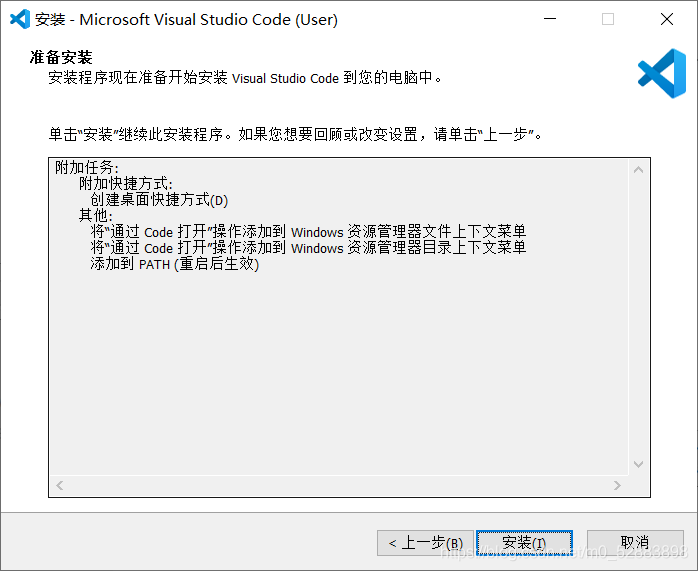Click the 安装(I) install button
The image size is (698, 571).
pyautogui.click(x=524, y=543)
